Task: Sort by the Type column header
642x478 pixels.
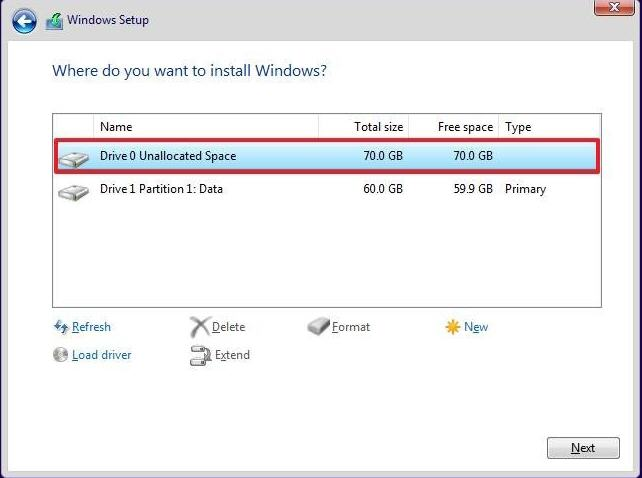Action: 550,127
